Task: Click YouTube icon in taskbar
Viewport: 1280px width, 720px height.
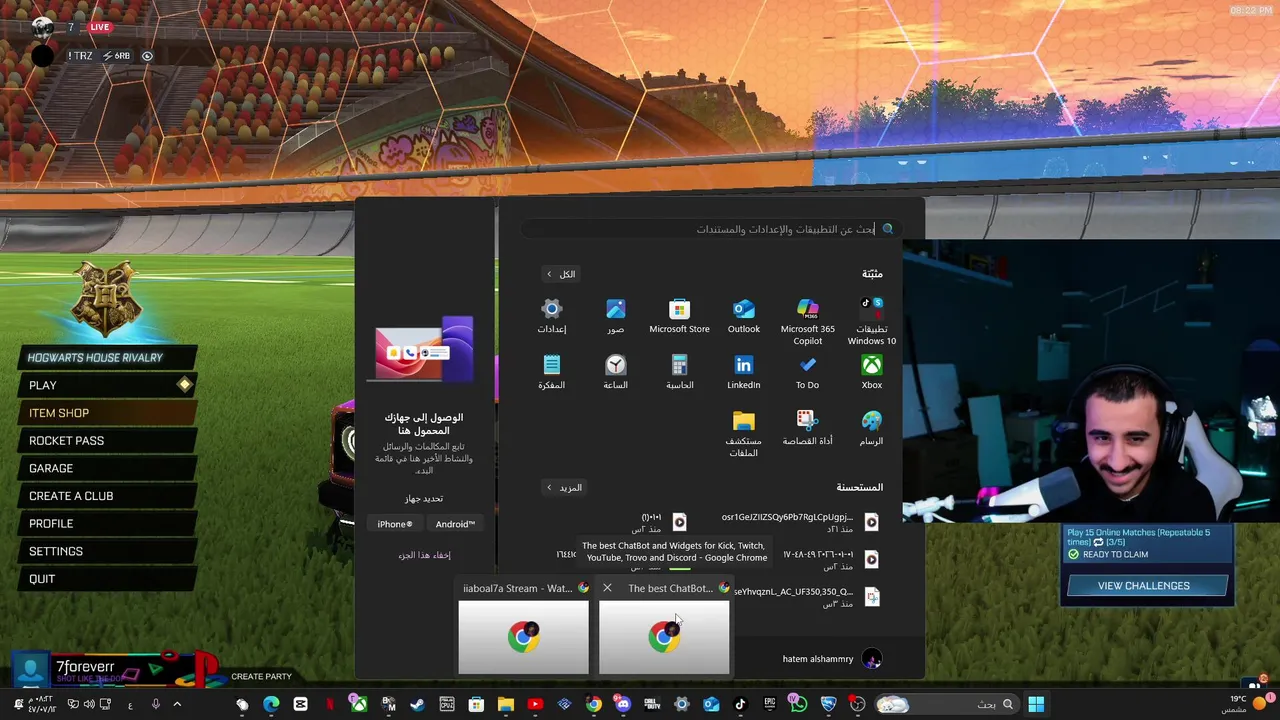Action: pos(535,705)
